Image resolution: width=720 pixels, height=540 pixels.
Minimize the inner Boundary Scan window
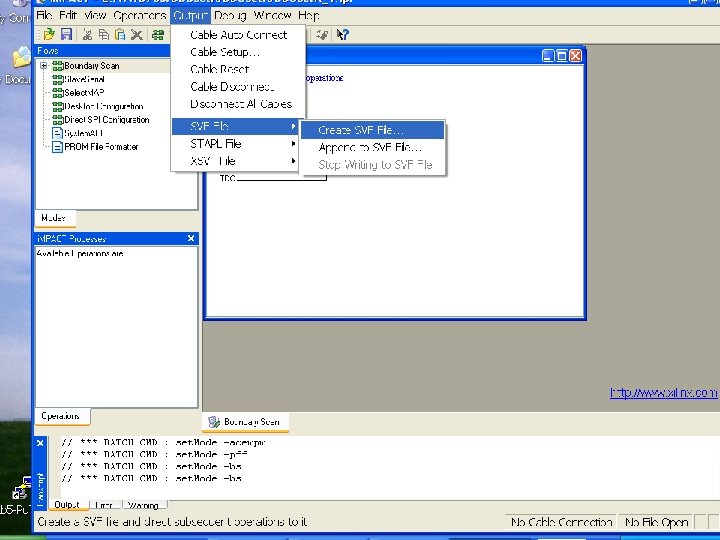[x=547, y=56]
